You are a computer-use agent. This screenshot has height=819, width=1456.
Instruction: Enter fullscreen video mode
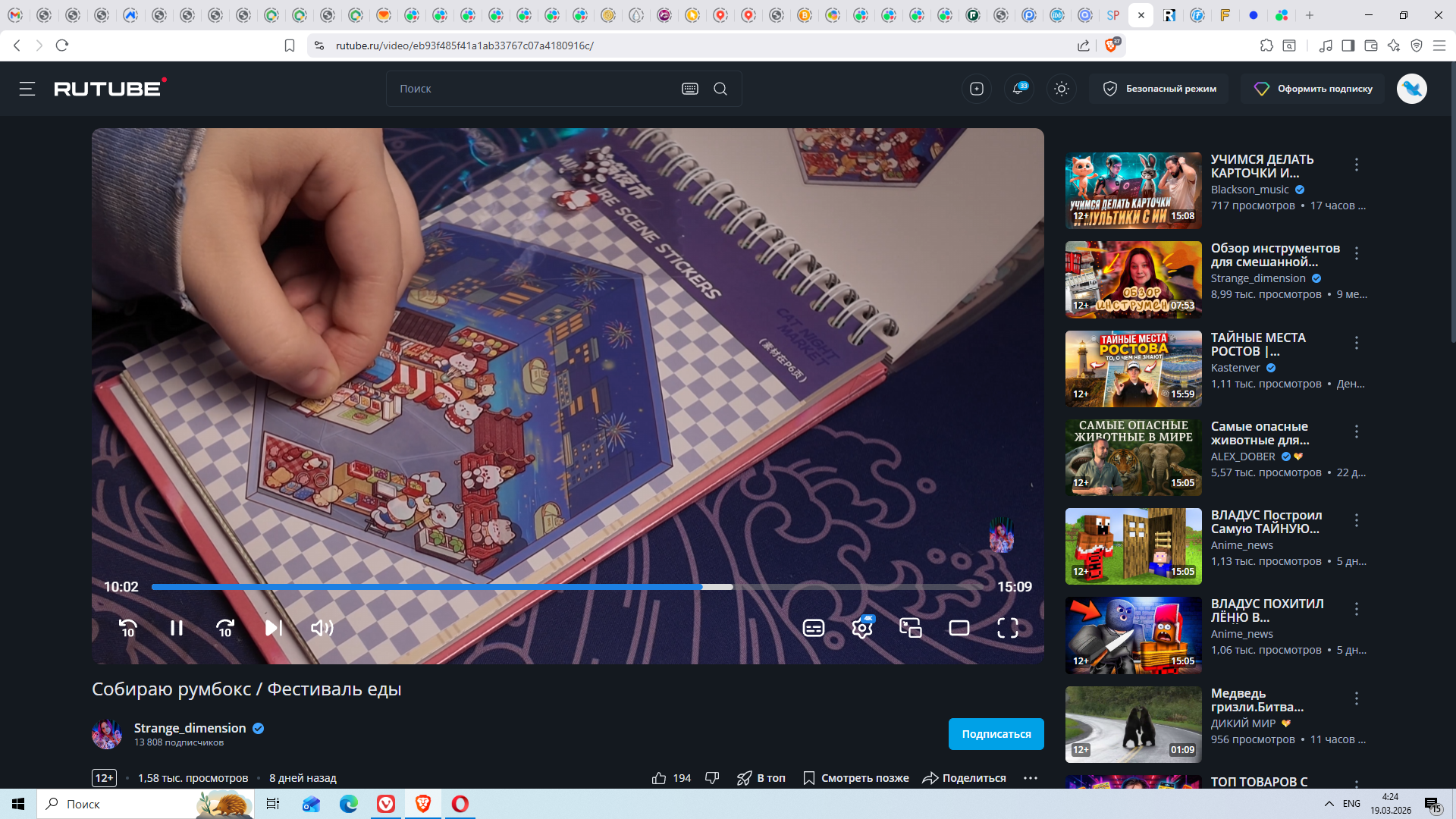pos(1007,628)
